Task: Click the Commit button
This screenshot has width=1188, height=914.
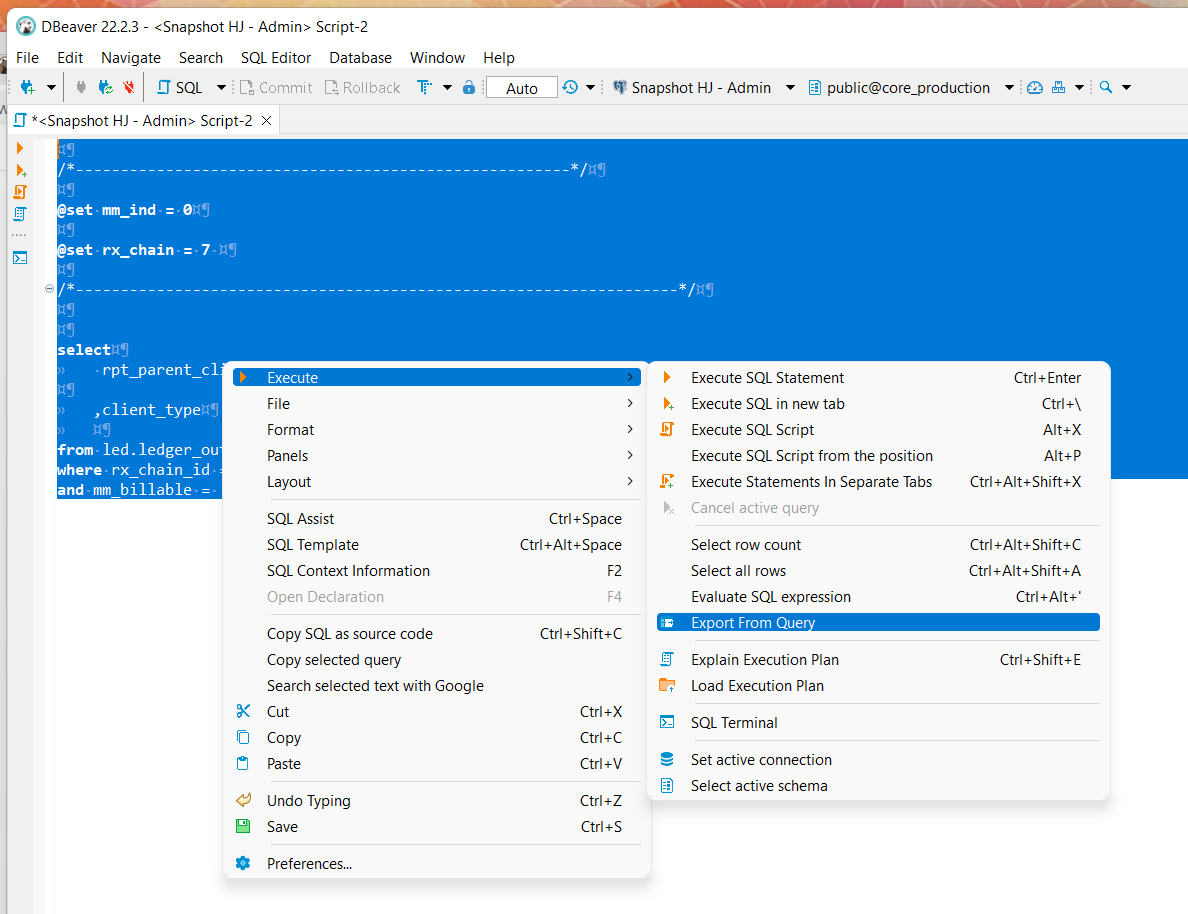Action: [x=275, y=87]
